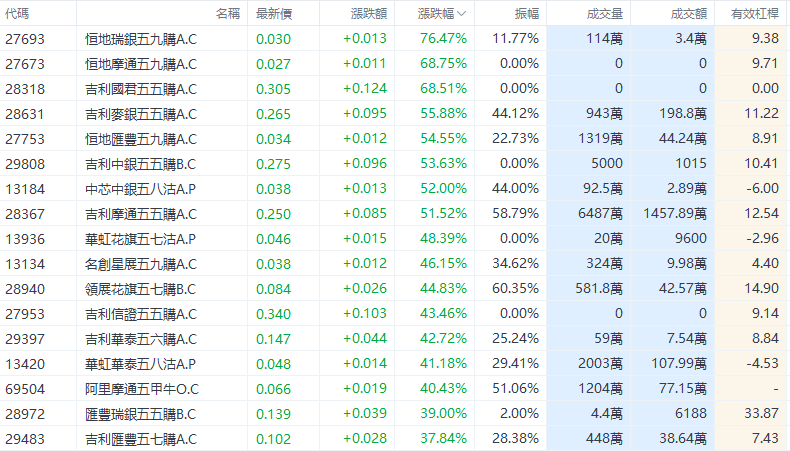Select the 阿里摩通五甲牛O.C row
The width and height of the screenshot is (790, 451).
141,388
